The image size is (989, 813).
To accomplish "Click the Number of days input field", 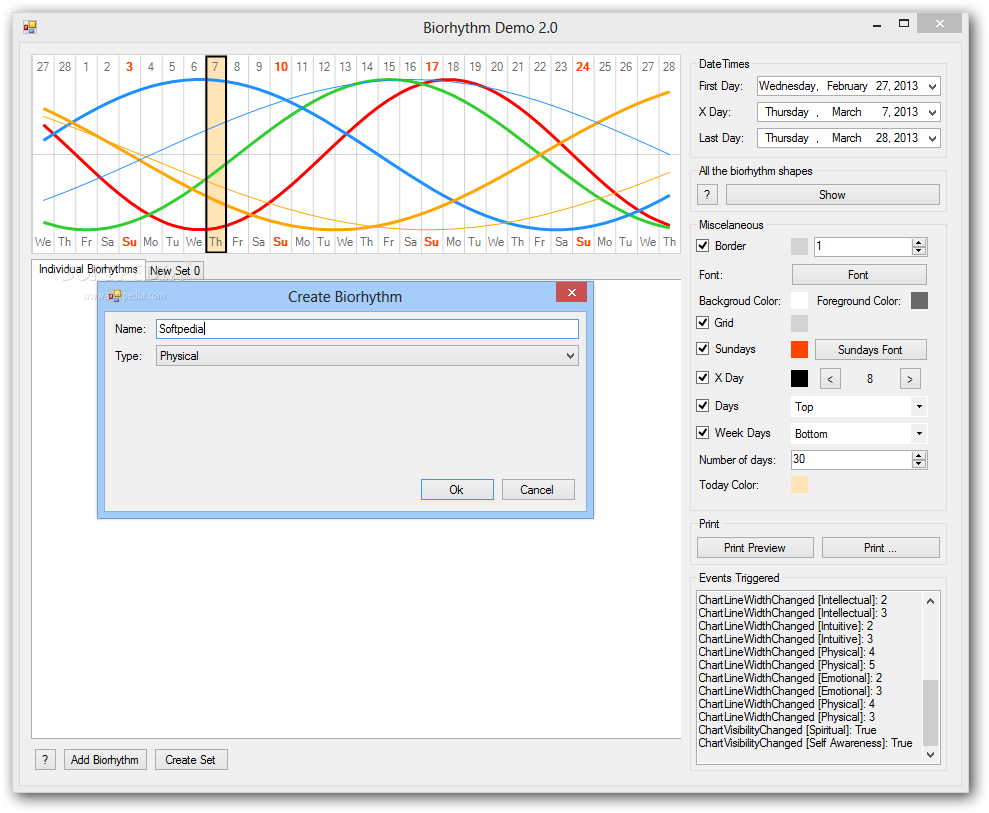I will tap(851, 460).
